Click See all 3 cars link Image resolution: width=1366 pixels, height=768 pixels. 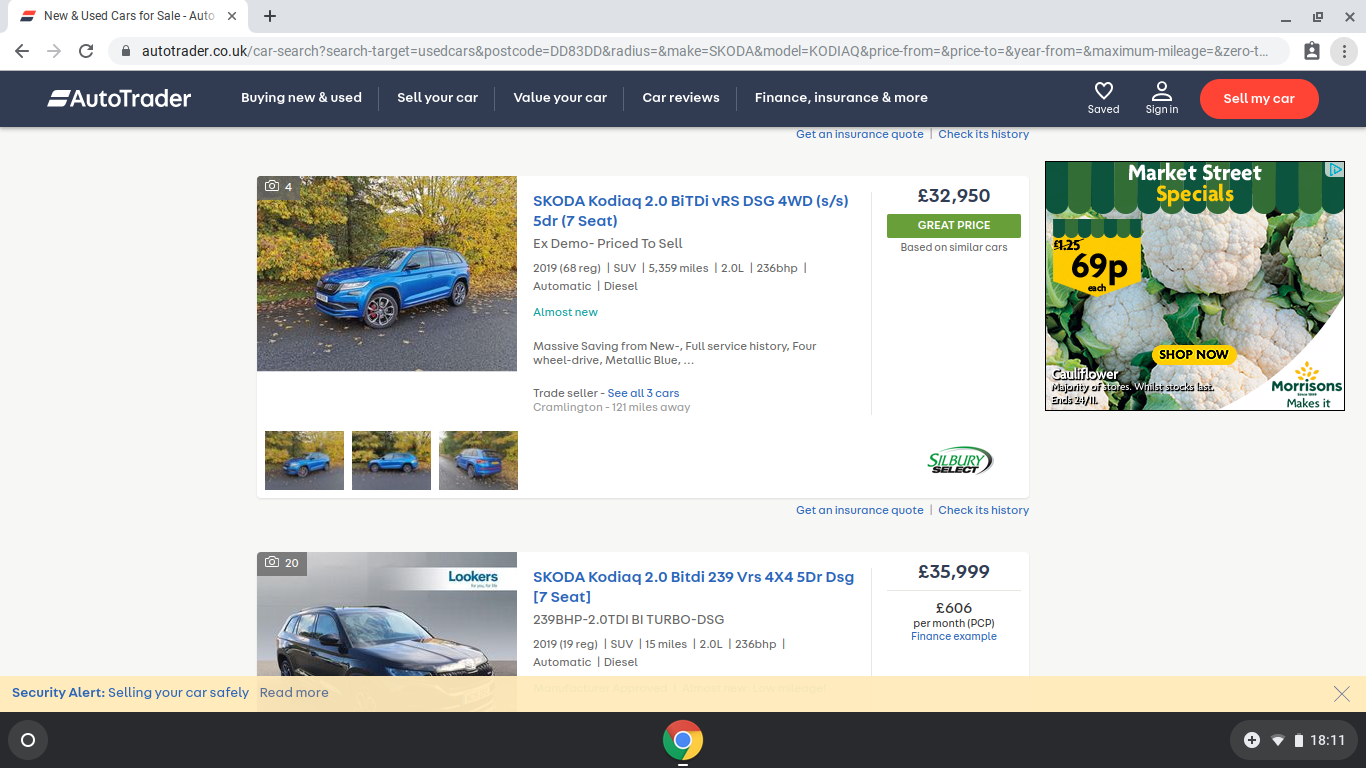click(x=643, y=393)
